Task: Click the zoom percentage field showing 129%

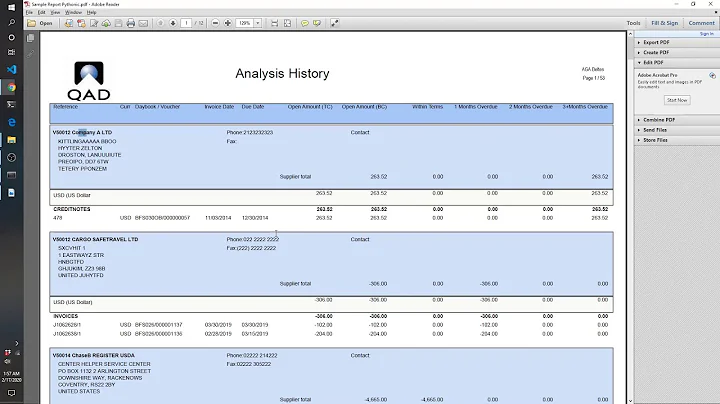Action: tap(244, 23)
